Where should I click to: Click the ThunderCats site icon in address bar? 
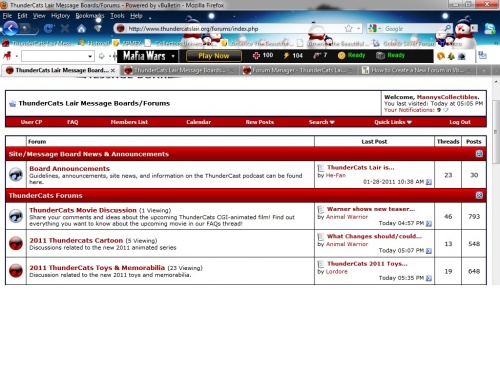coord(120,29)
